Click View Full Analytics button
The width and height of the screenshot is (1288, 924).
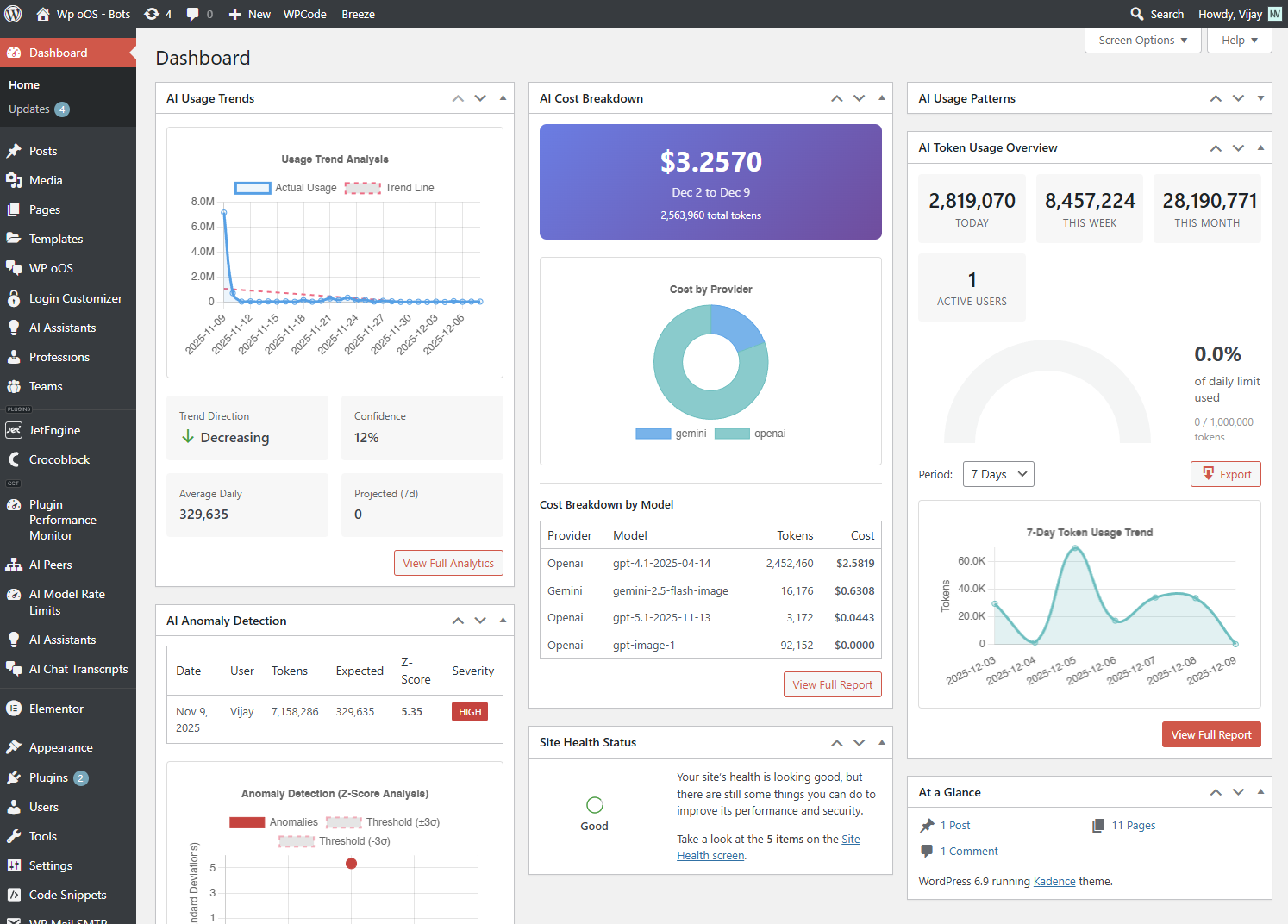[x=448, y=563]
